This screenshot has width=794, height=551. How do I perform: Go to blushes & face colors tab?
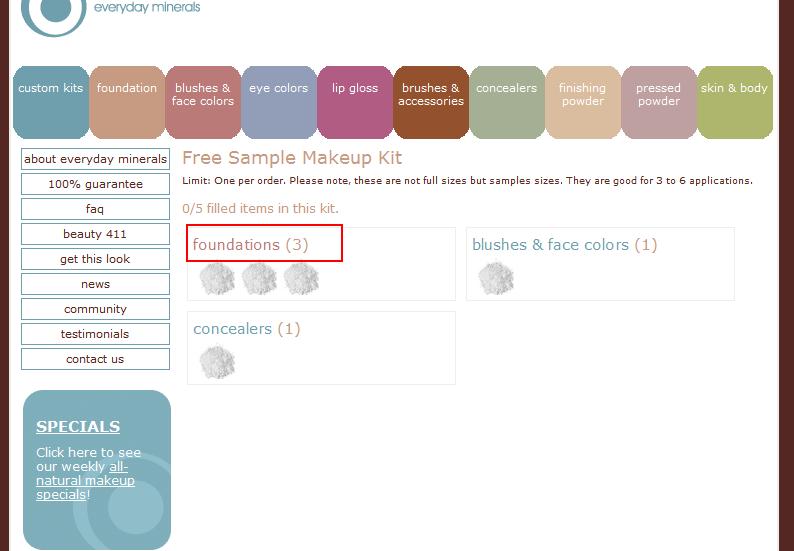point(203,102)
